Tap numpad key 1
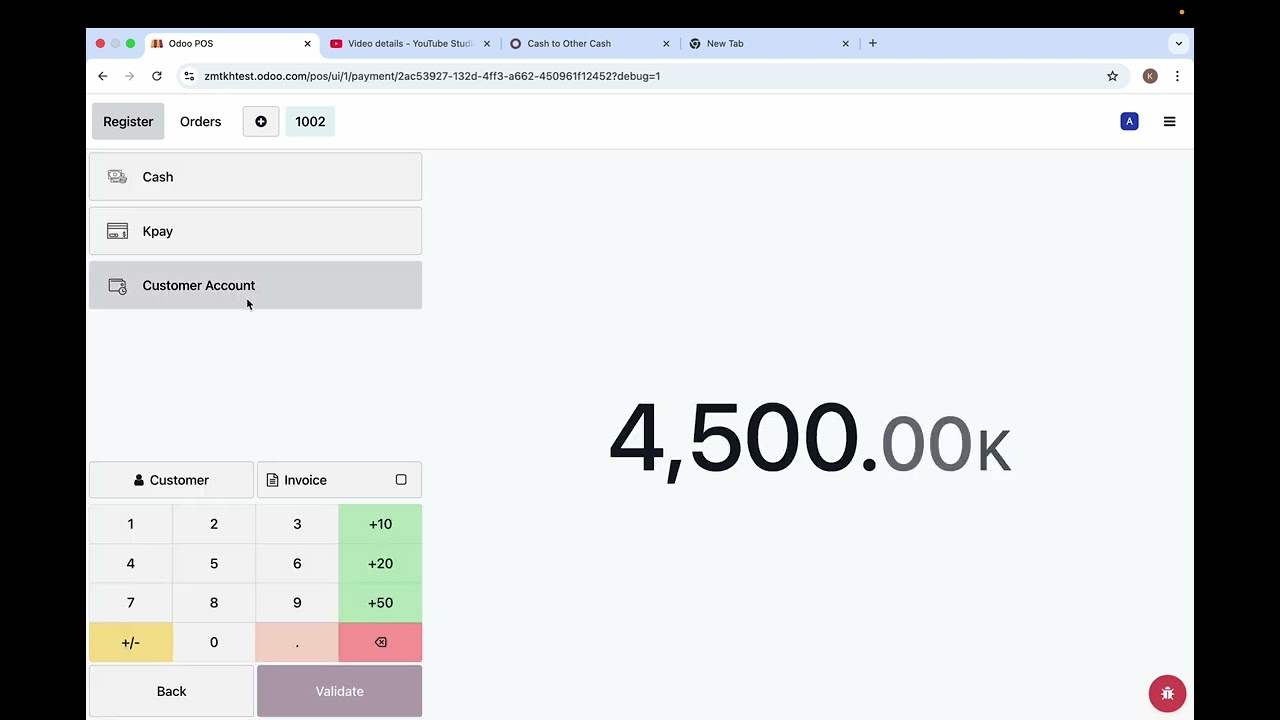 point(130,524)
